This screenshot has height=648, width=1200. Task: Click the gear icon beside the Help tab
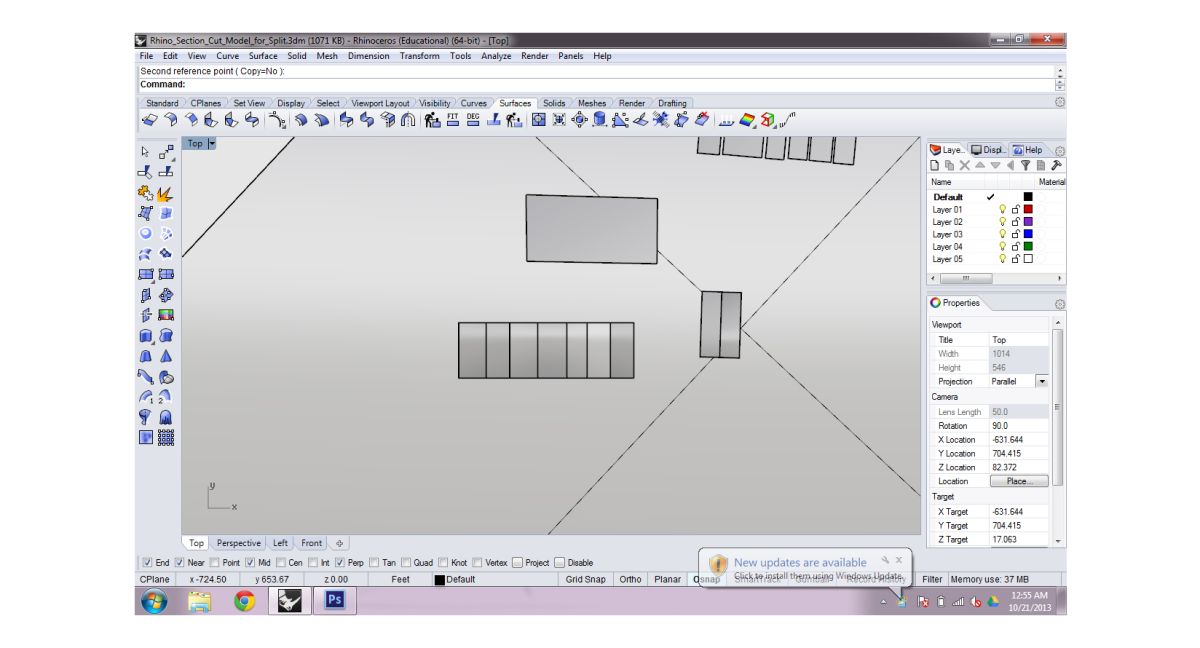point(1060,151)
